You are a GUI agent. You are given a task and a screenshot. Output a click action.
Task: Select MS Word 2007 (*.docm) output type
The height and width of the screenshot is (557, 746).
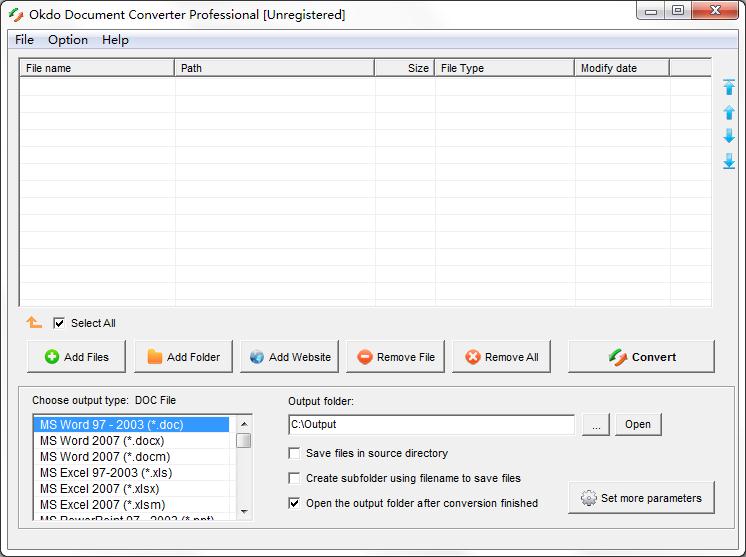click(x=131, y=457)
